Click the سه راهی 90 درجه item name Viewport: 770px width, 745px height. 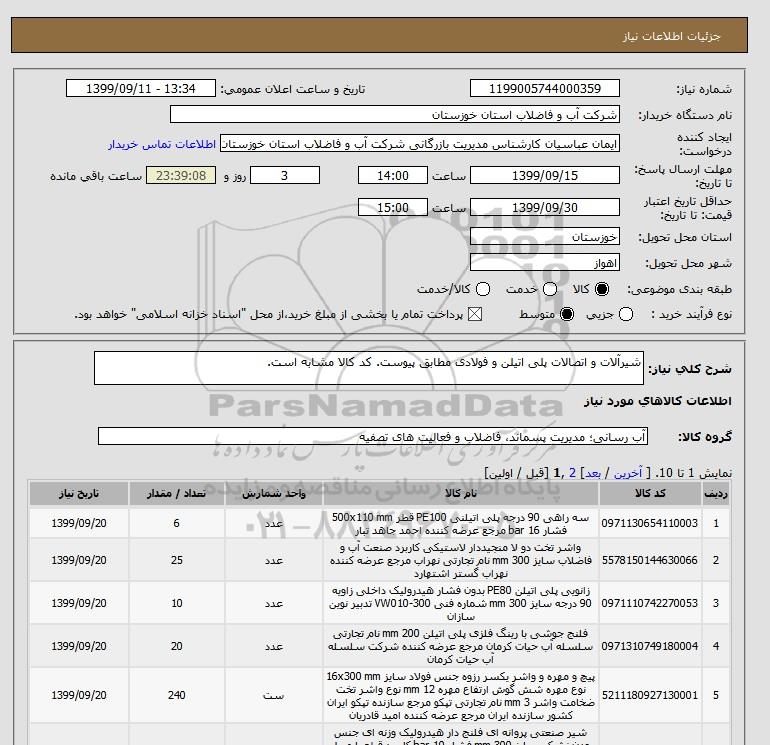460,524
